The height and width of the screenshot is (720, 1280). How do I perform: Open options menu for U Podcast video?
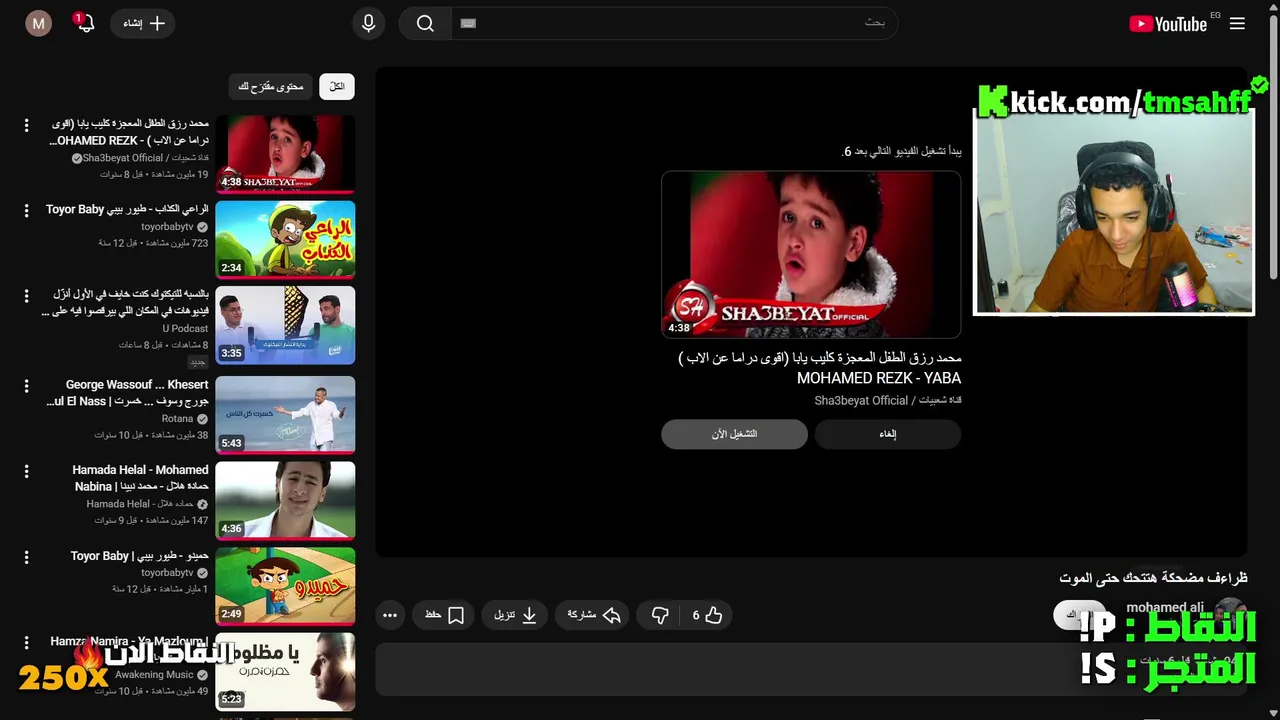(x=27, y=296)
